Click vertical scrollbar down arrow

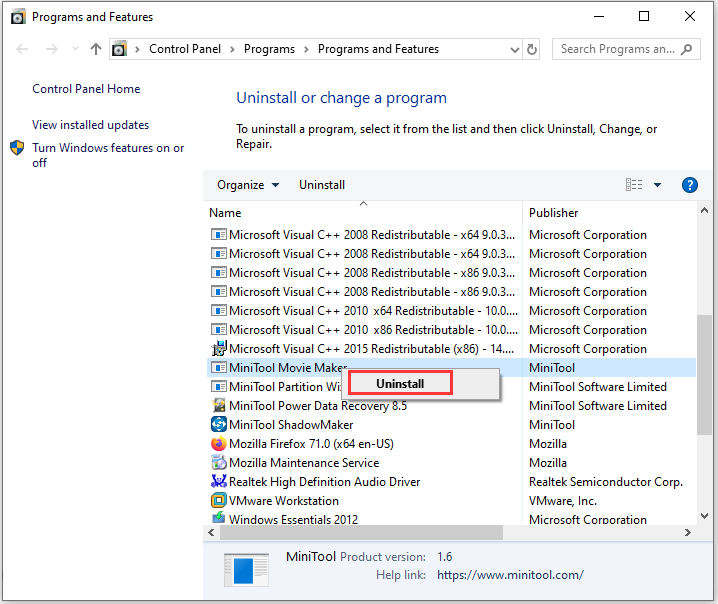pos(704,516)
